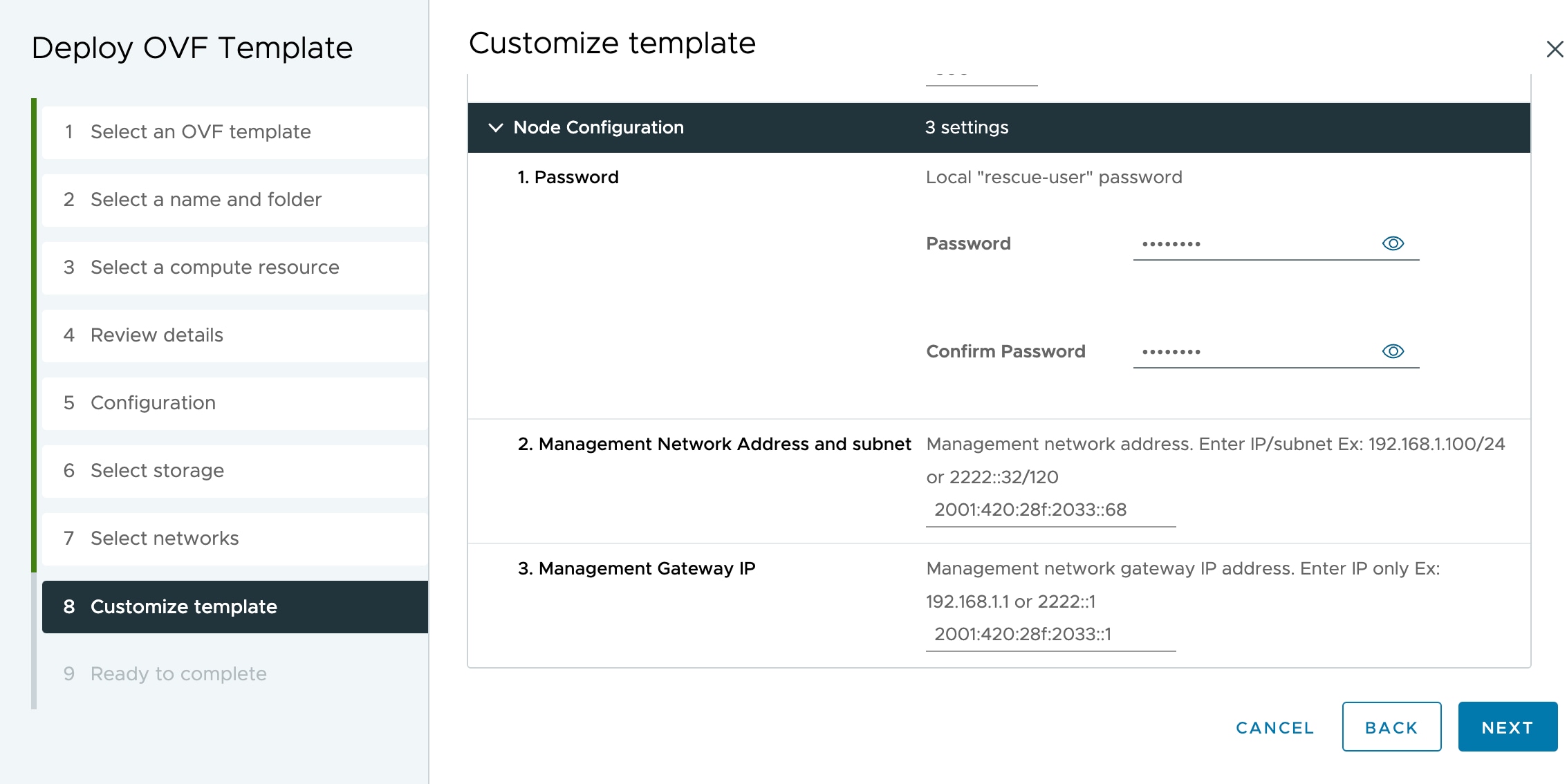
Task: Click '2. Management Network Address and subnet' label
Action: [x=714, y=445]
